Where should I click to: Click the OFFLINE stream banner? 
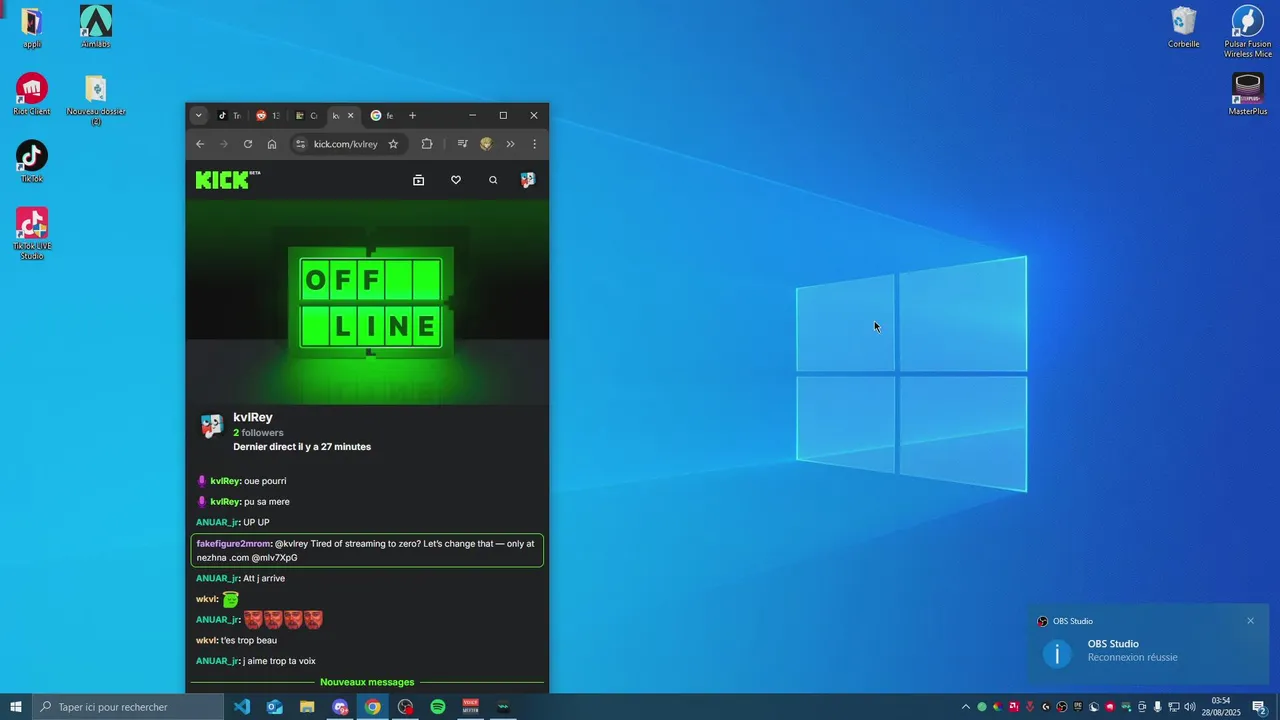[367, 302]
